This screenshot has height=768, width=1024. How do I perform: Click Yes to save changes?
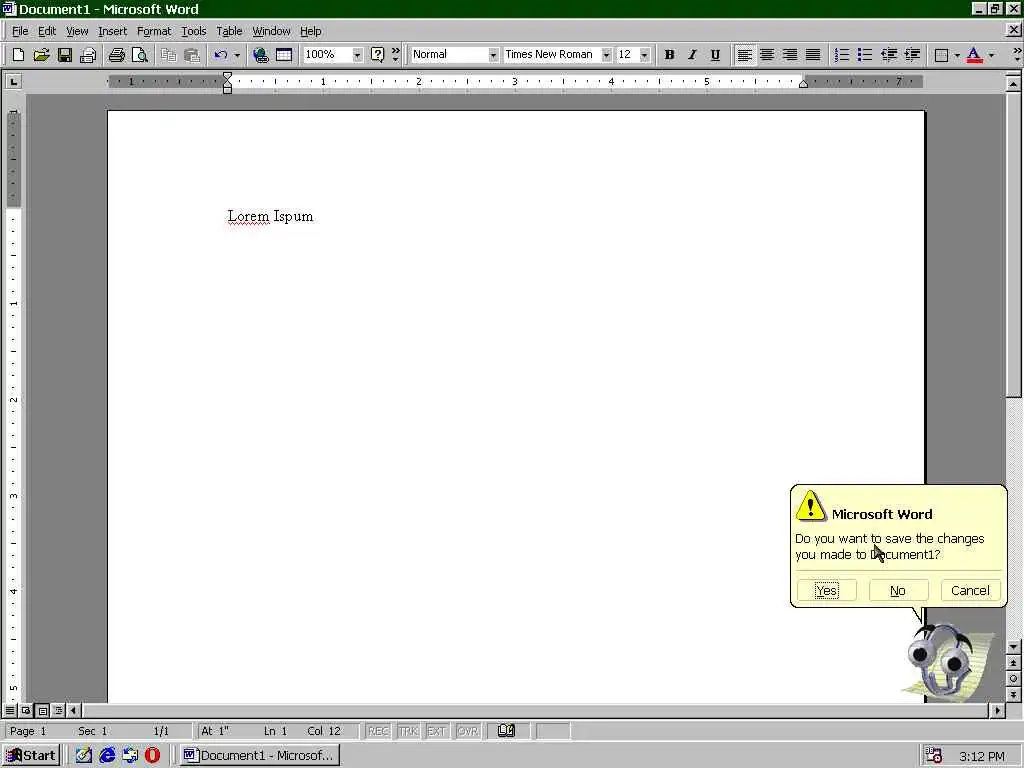(826, 590)
